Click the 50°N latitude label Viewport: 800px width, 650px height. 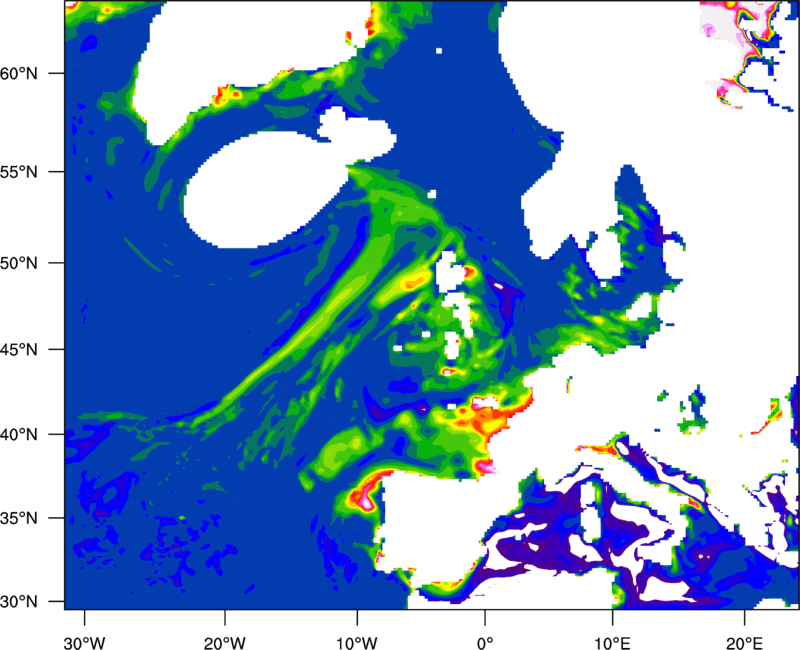[19, 263]
